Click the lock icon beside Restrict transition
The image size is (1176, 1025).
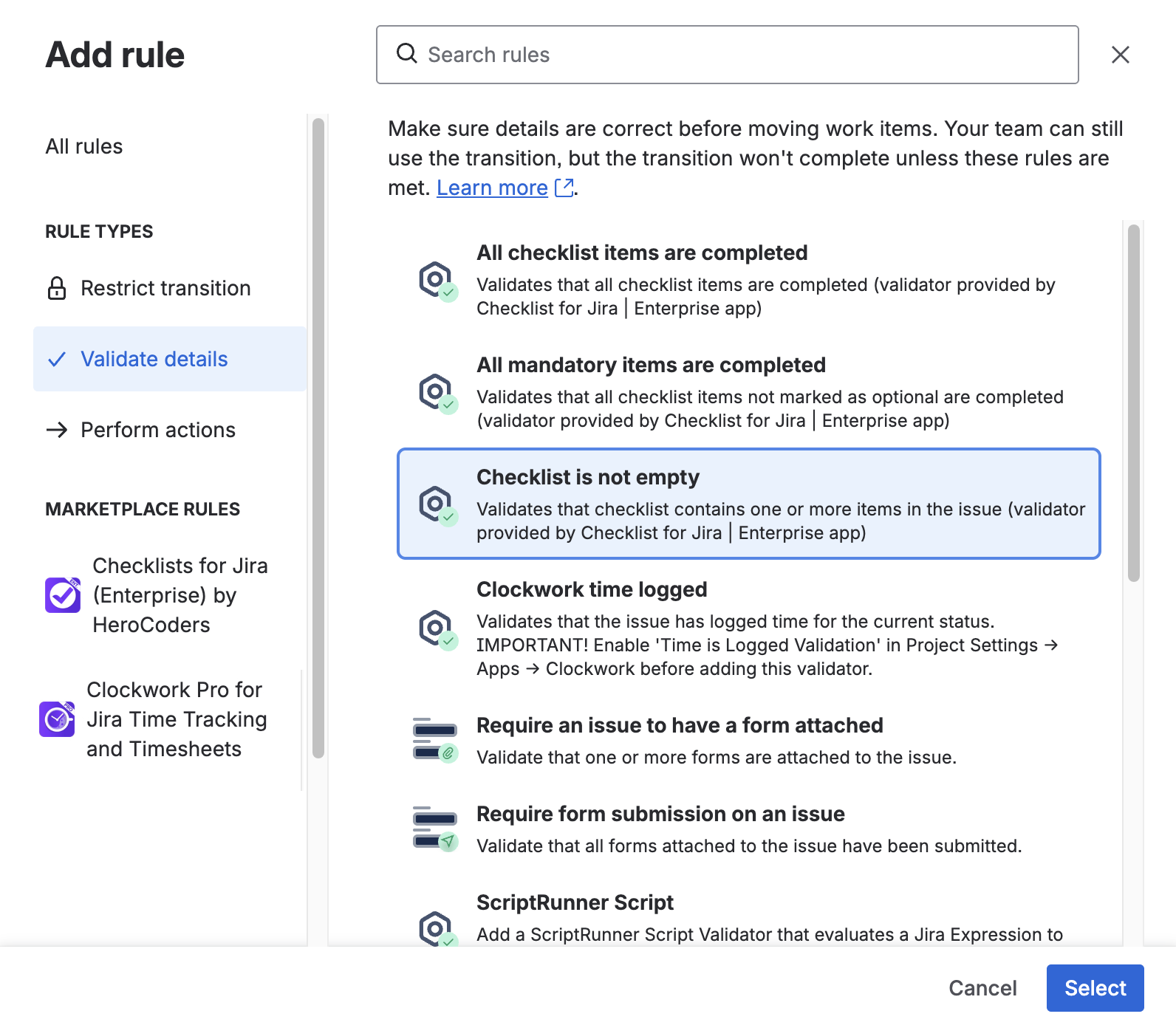point(57,288)
